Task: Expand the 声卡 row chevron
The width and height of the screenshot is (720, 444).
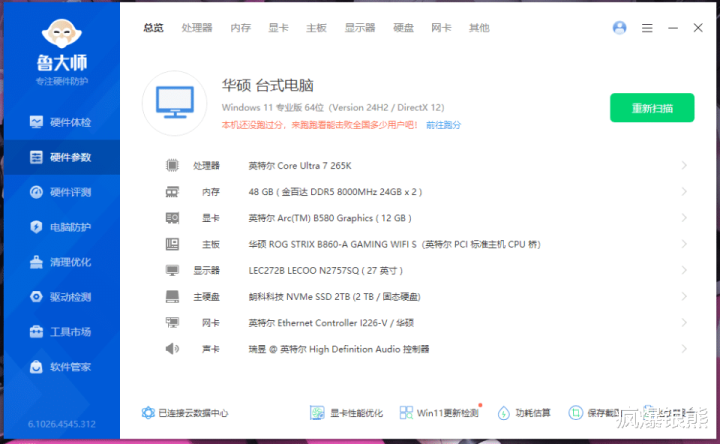Action: click(684, 349)
